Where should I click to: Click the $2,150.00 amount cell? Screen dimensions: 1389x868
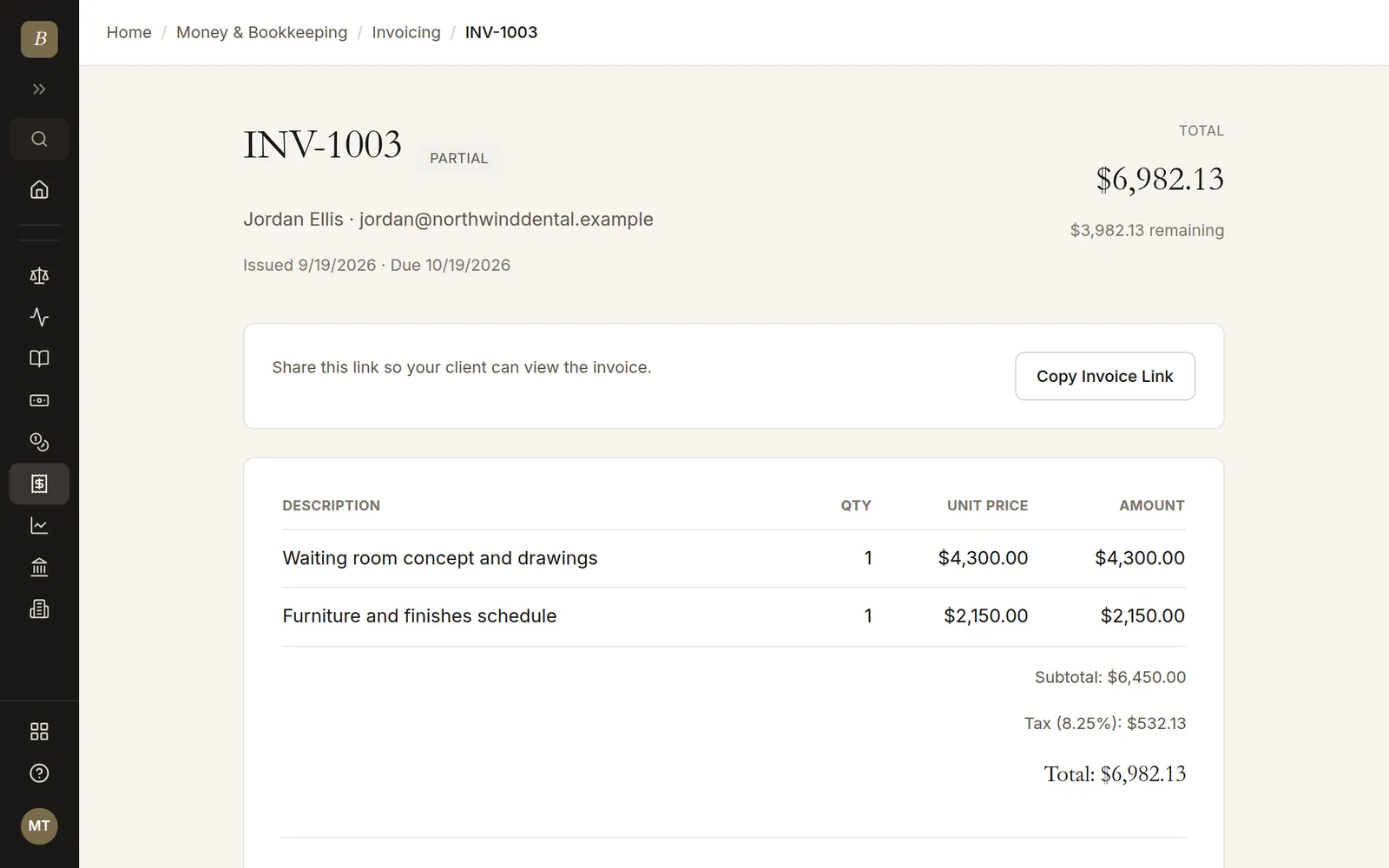(1142, 616)
